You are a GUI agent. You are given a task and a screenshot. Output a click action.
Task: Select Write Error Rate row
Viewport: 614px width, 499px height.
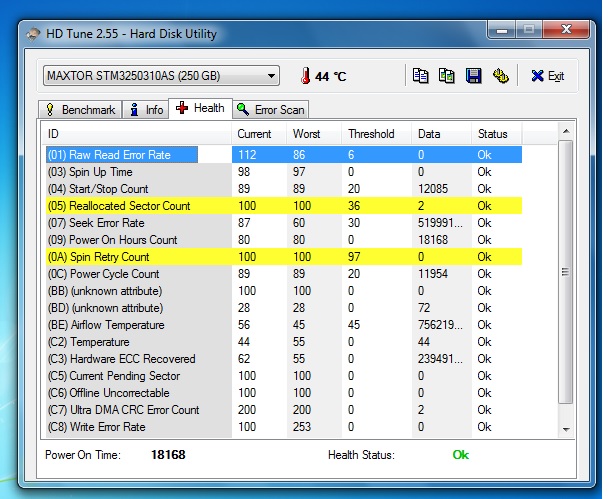(284, 427)
